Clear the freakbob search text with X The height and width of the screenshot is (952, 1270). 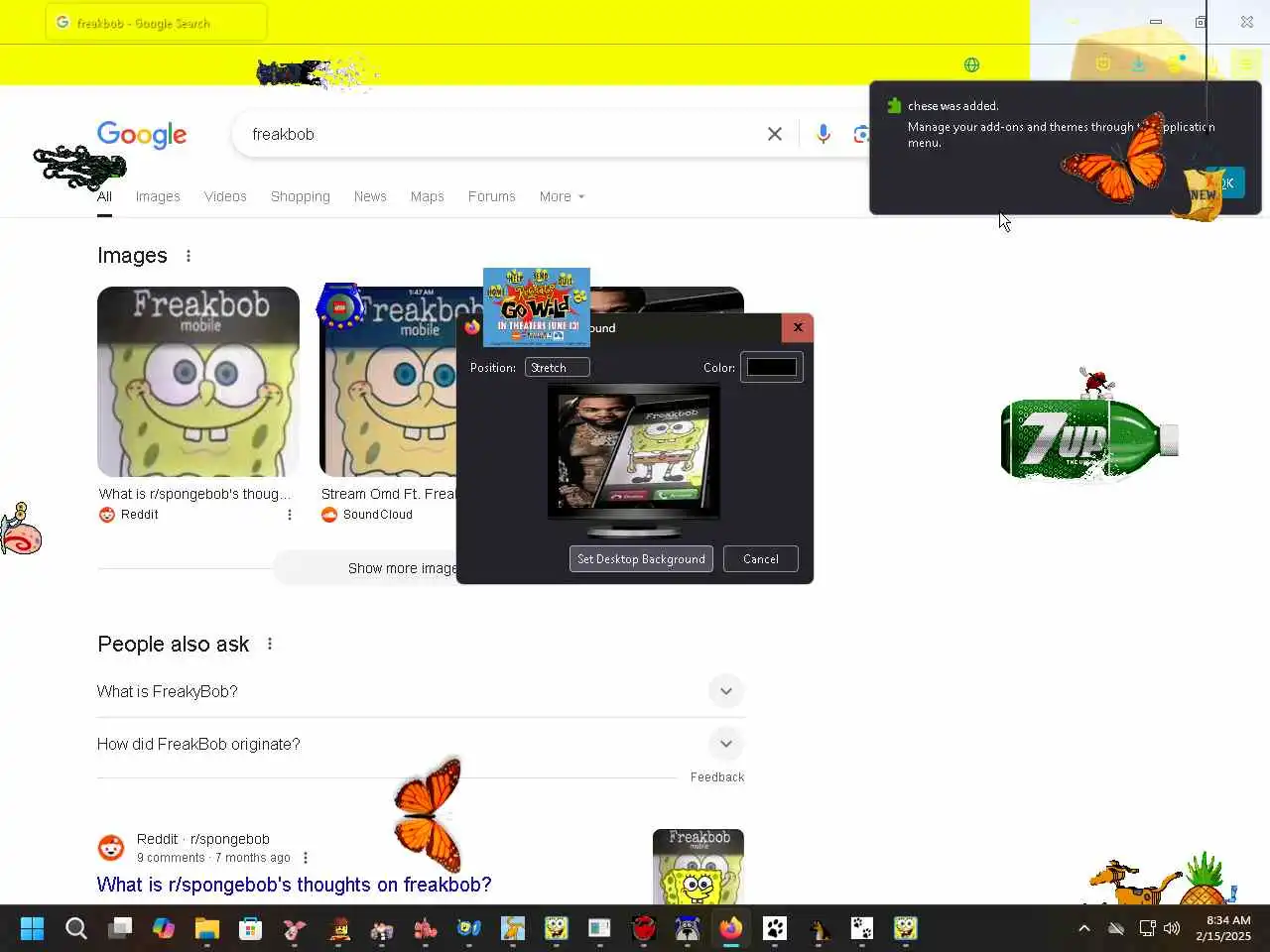(775, 134)
